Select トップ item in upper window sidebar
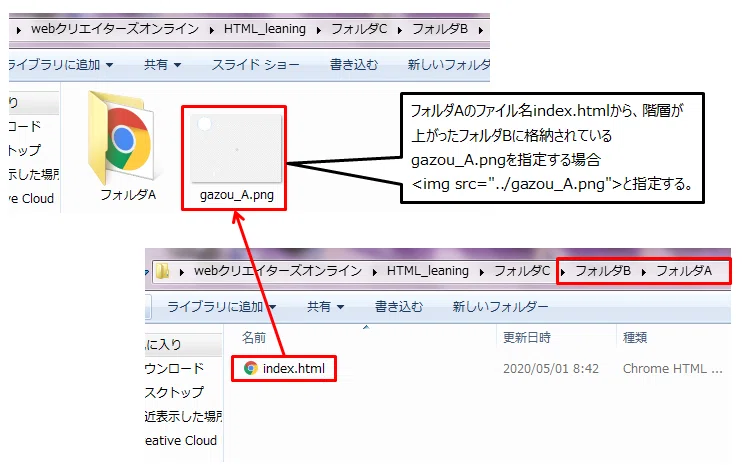743x465 pixels. 25,150
